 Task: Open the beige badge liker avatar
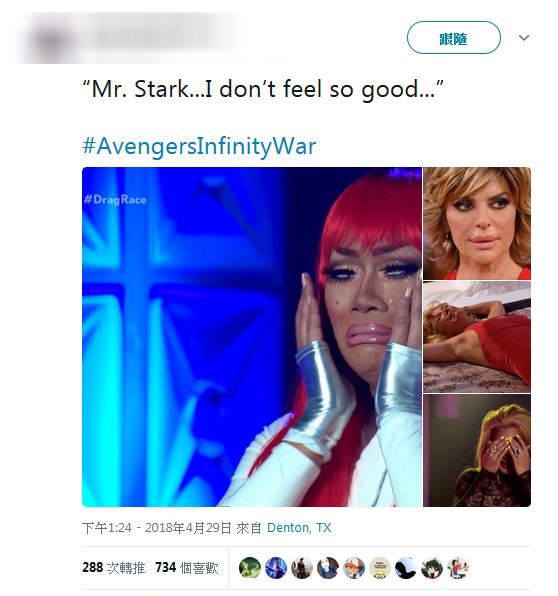(x=380, y=568)
